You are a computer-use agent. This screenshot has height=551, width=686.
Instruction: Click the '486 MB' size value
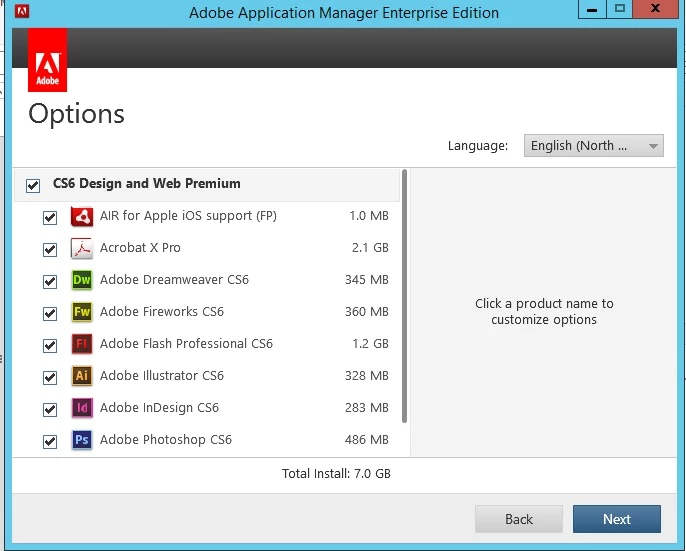click(367, 440)
